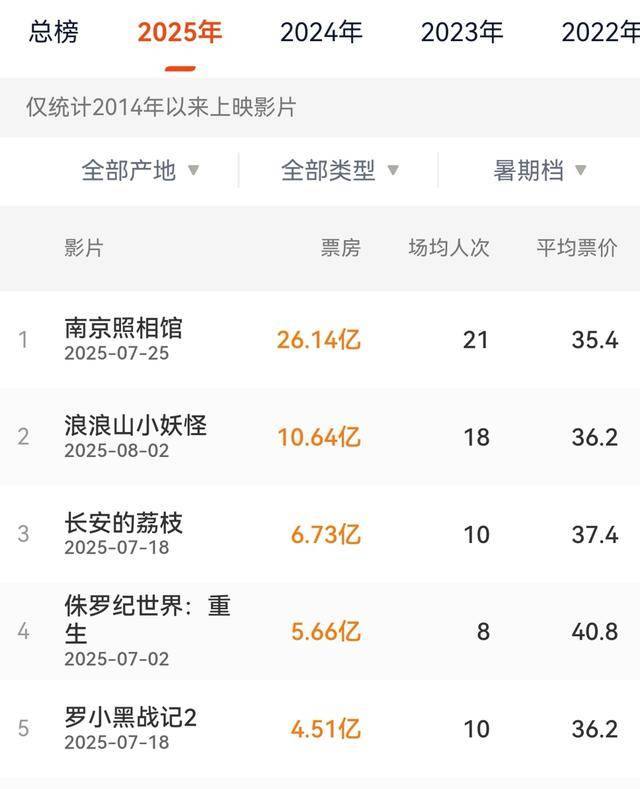This screenshot has height=789, width=640.
Task: Open the film 浪浪山小妖怪
Action: [x=135, y=425]
